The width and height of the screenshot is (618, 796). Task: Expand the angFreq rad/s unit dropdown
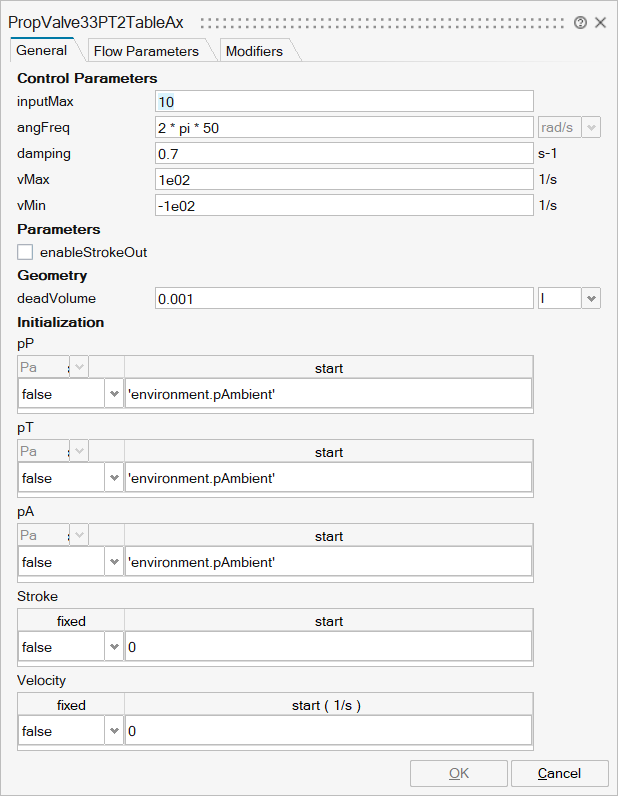click(590, 127)
